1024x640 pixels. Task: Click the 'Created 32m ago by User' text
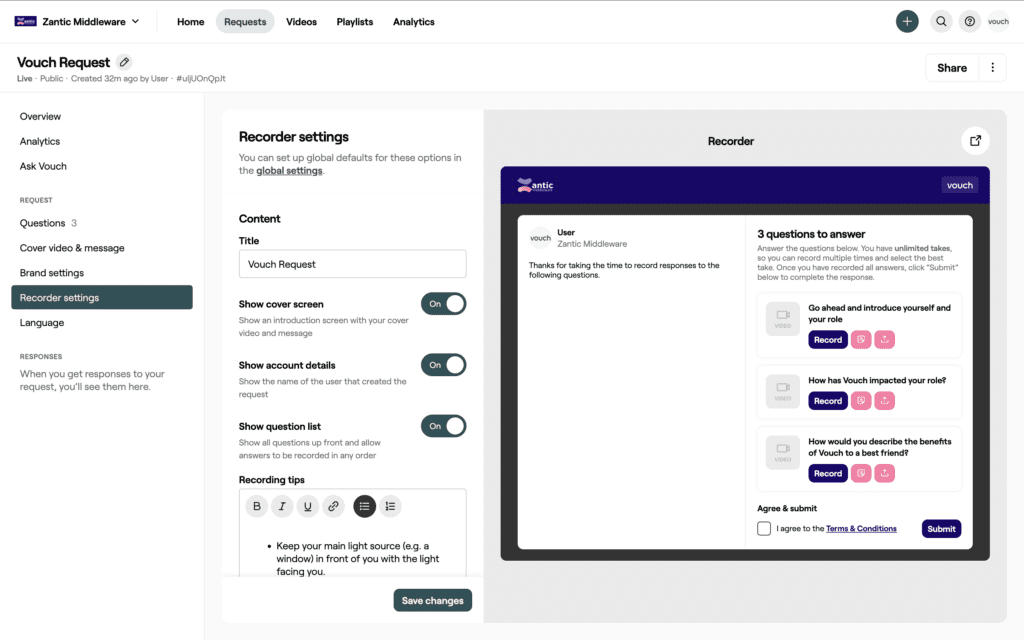(x=120, y=78)
